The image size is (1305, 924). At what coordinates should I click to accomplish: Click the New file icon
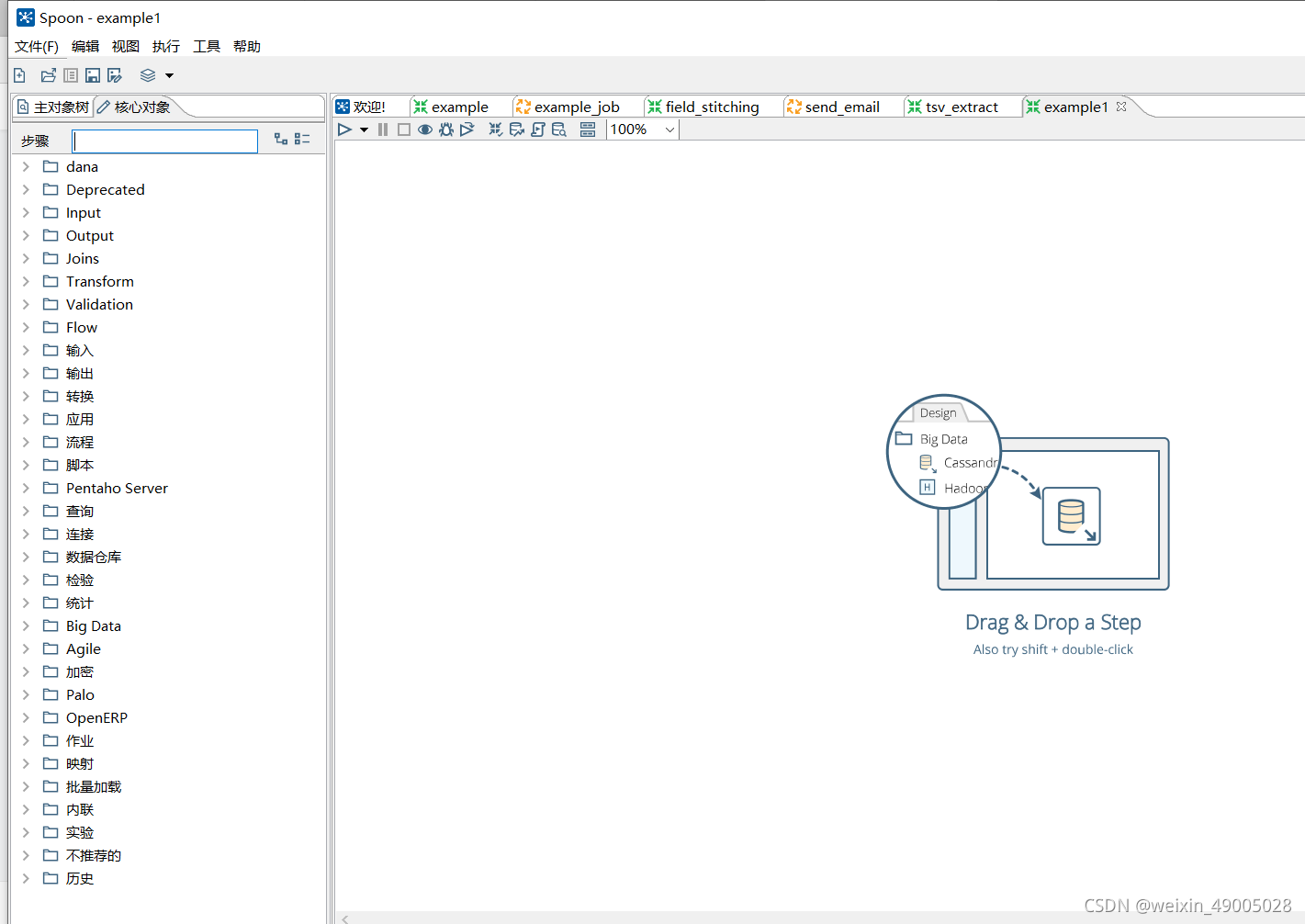coord(19,75)
